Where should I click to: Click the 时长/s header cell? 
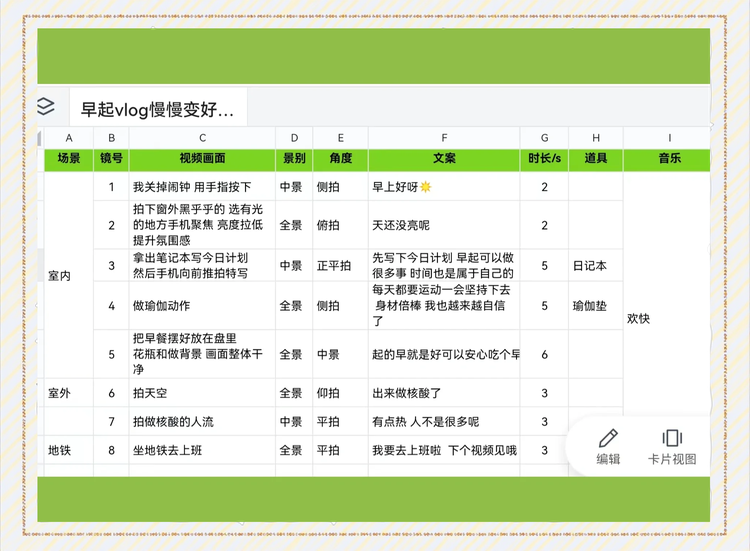(544, 160)
